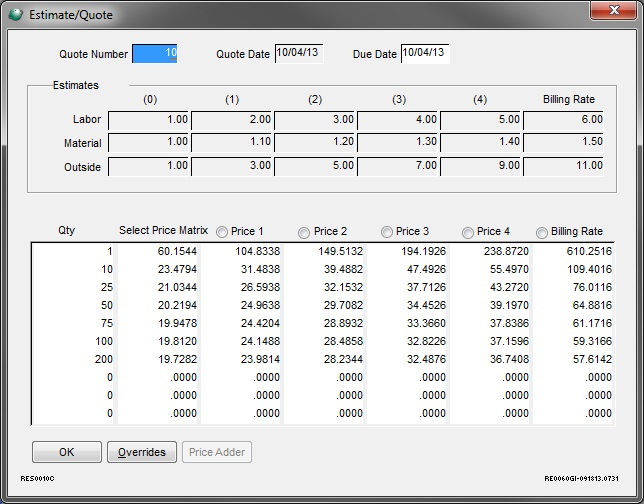Click the price cell 32.1532
Viewport: 644px width, 504px height.
[x=324, y=287]
